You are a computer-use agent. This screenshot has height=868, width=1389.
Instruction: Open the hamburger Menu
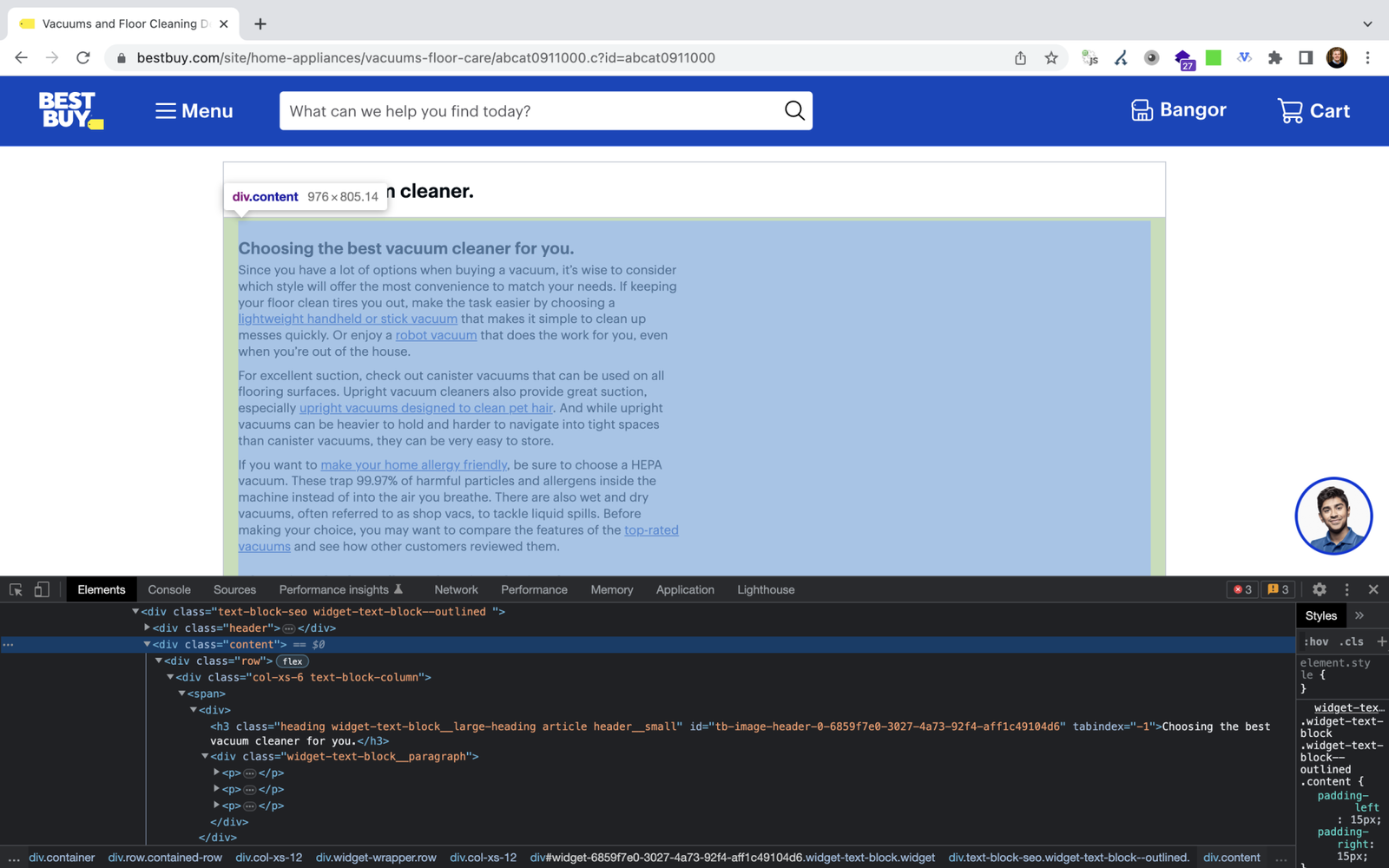(x=193, y=110)
